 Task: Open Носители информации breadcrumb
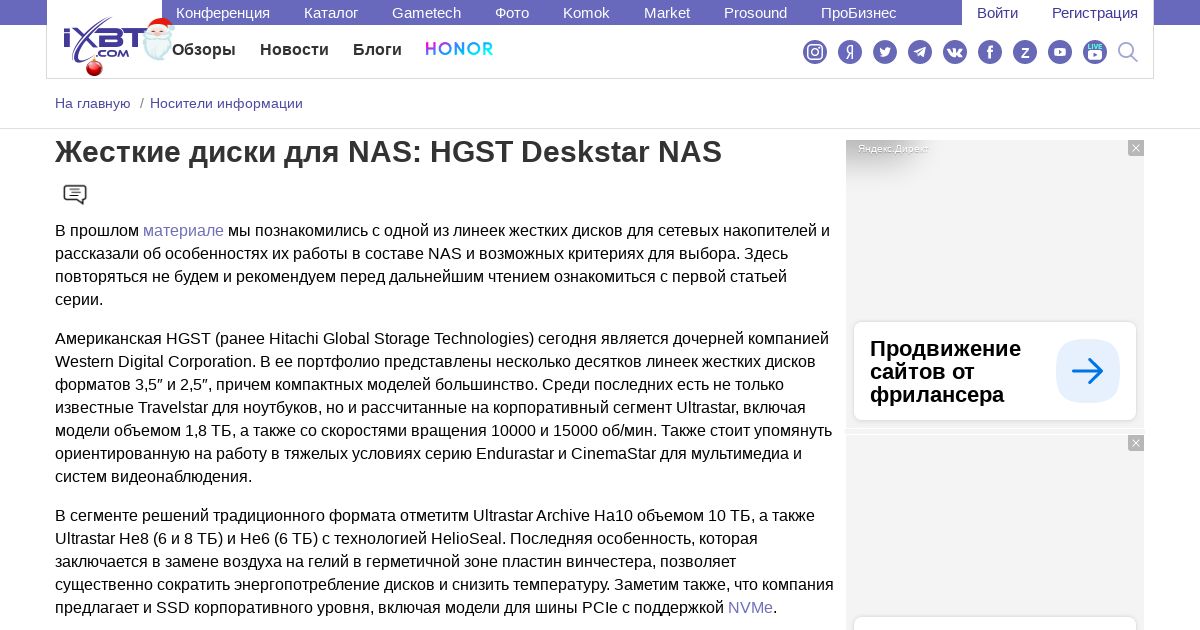(x=226, y=103)
